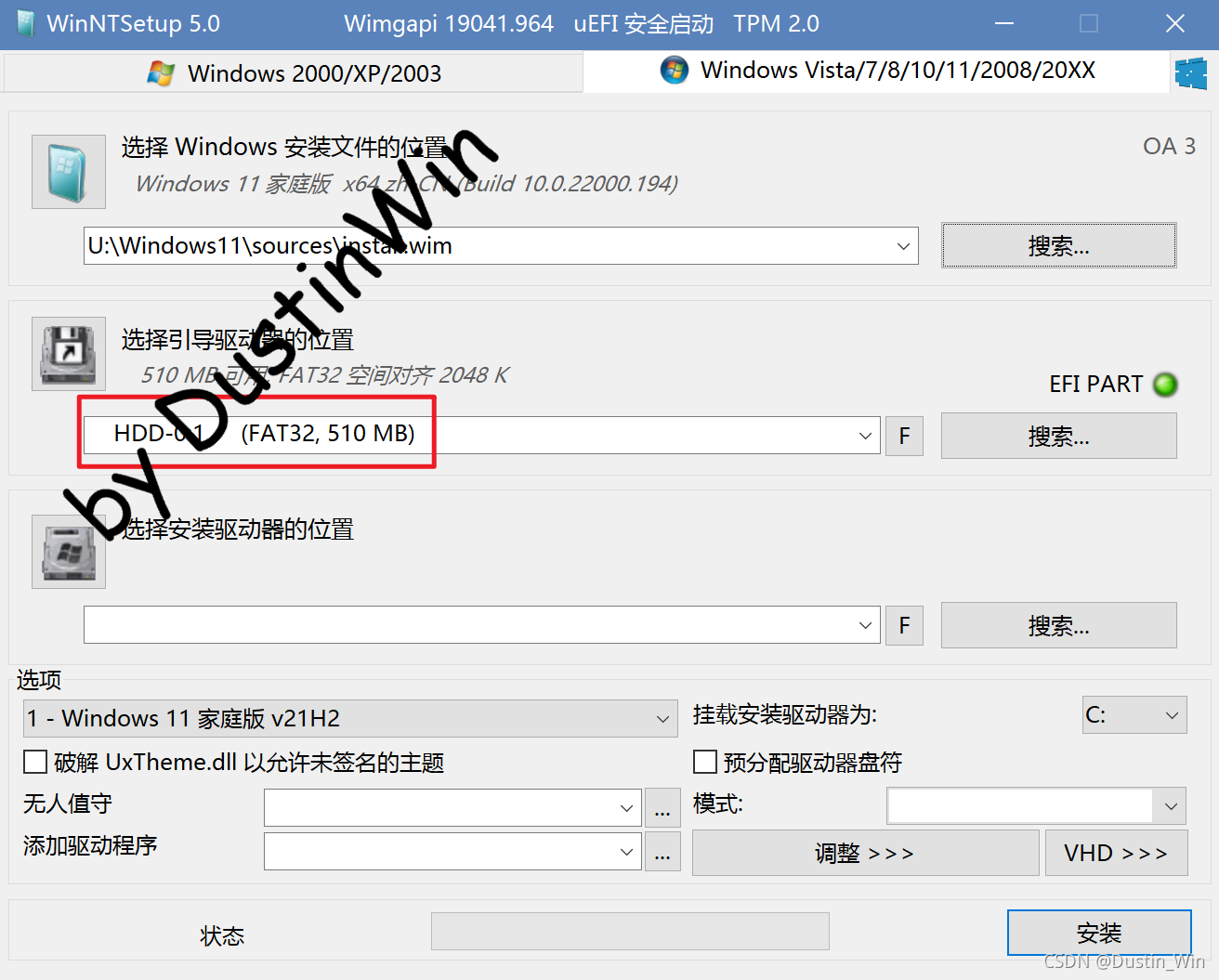
Task: Click the 510 MB FAT32 alignment info text
Action: pyautogui.click(x=324, y=375)
